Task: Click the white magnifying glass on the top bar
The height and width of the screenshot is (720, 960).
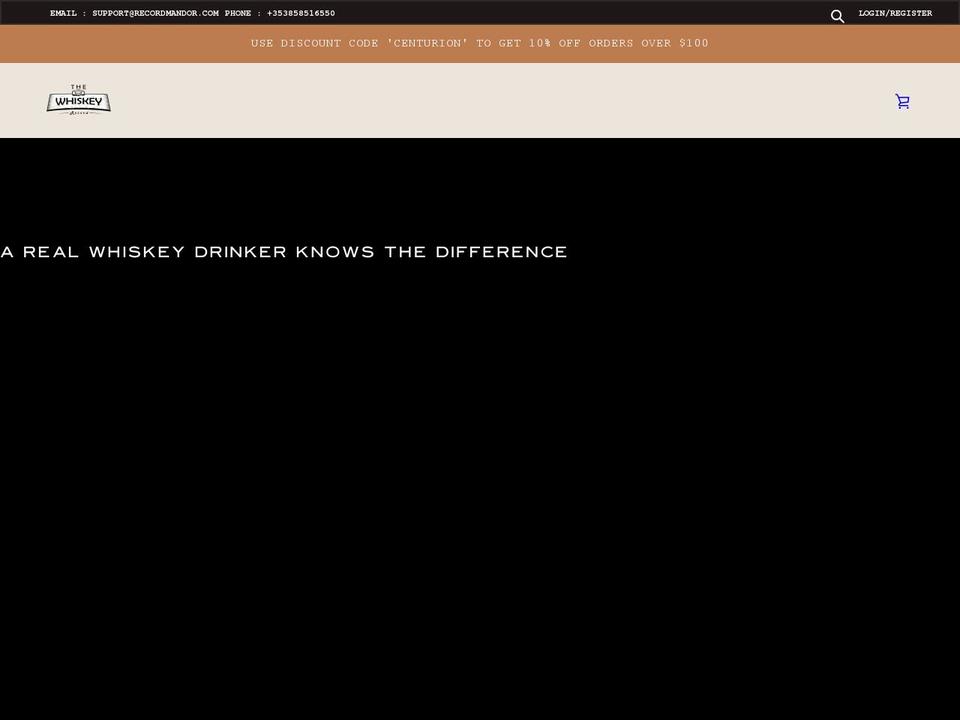Action: click(837, 16)
